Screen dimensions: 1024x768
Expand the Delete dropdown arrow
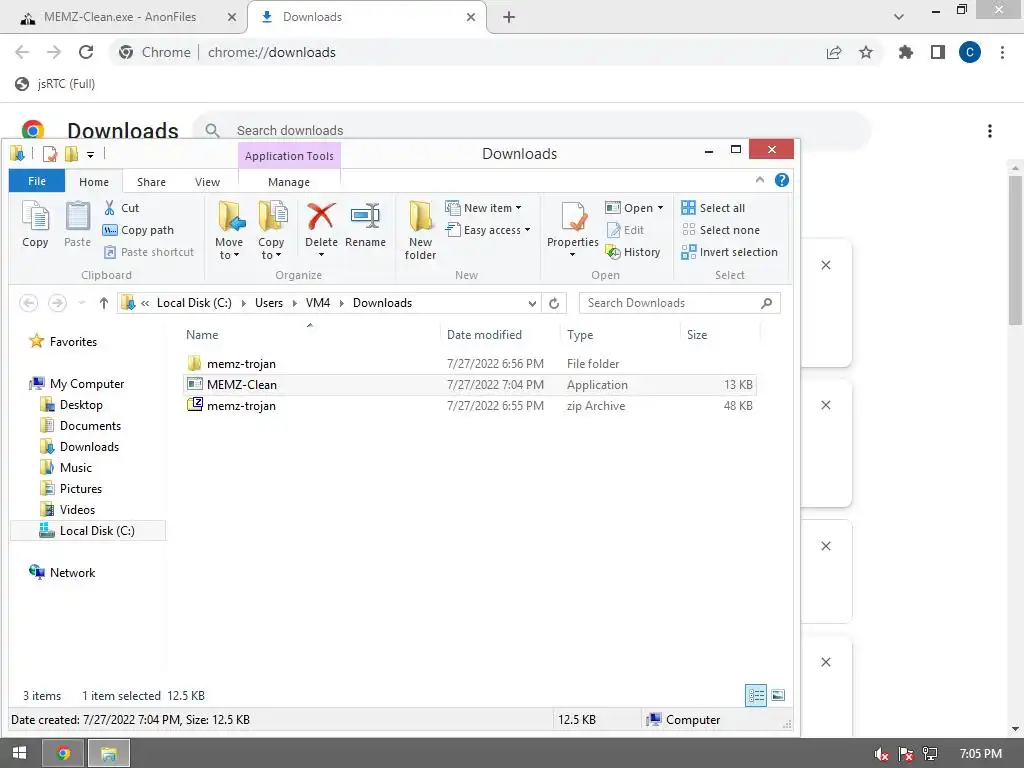(x=321, y=255)
